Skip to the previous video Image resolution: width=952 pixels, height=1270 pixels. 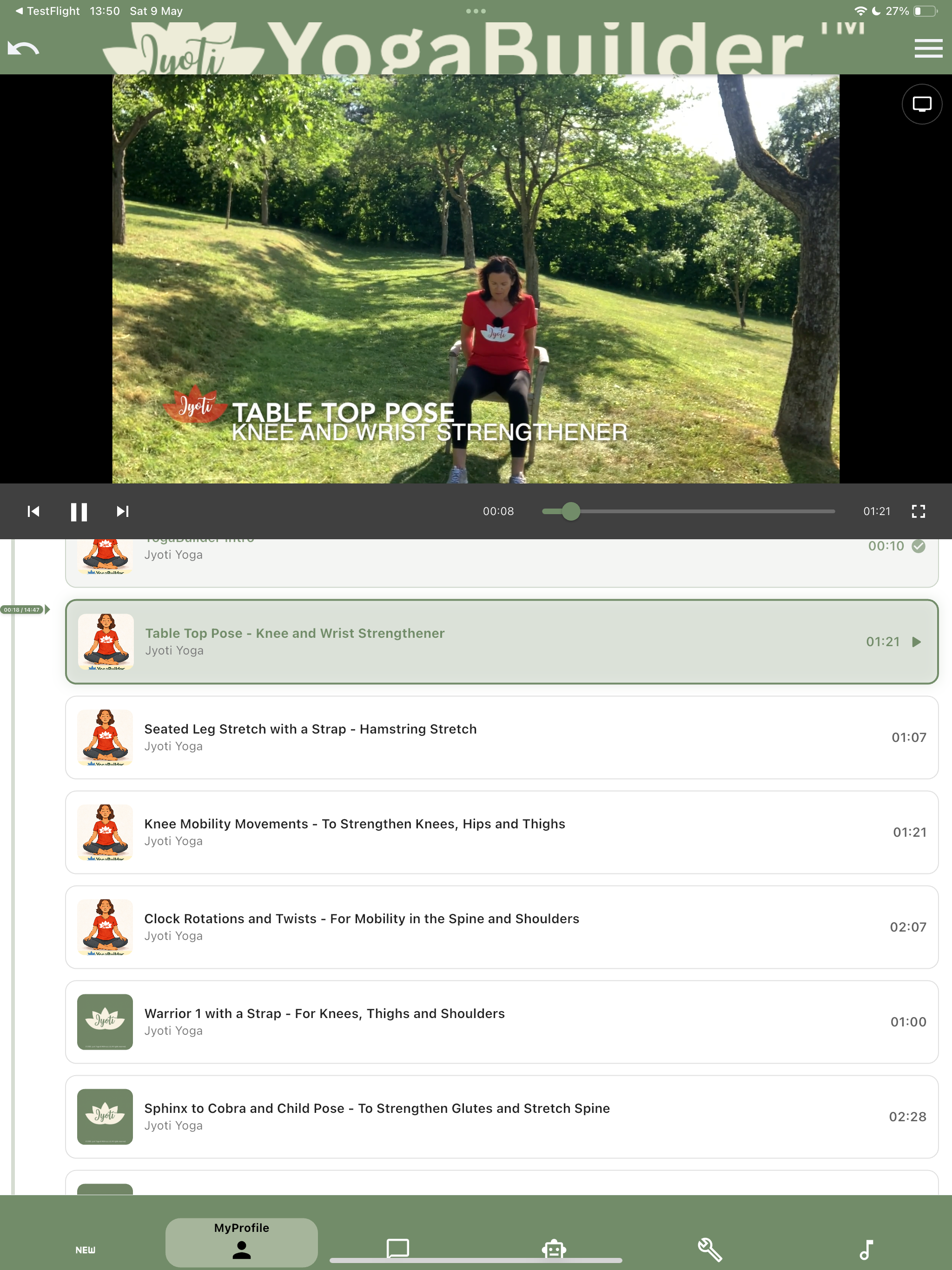[33, 511]
